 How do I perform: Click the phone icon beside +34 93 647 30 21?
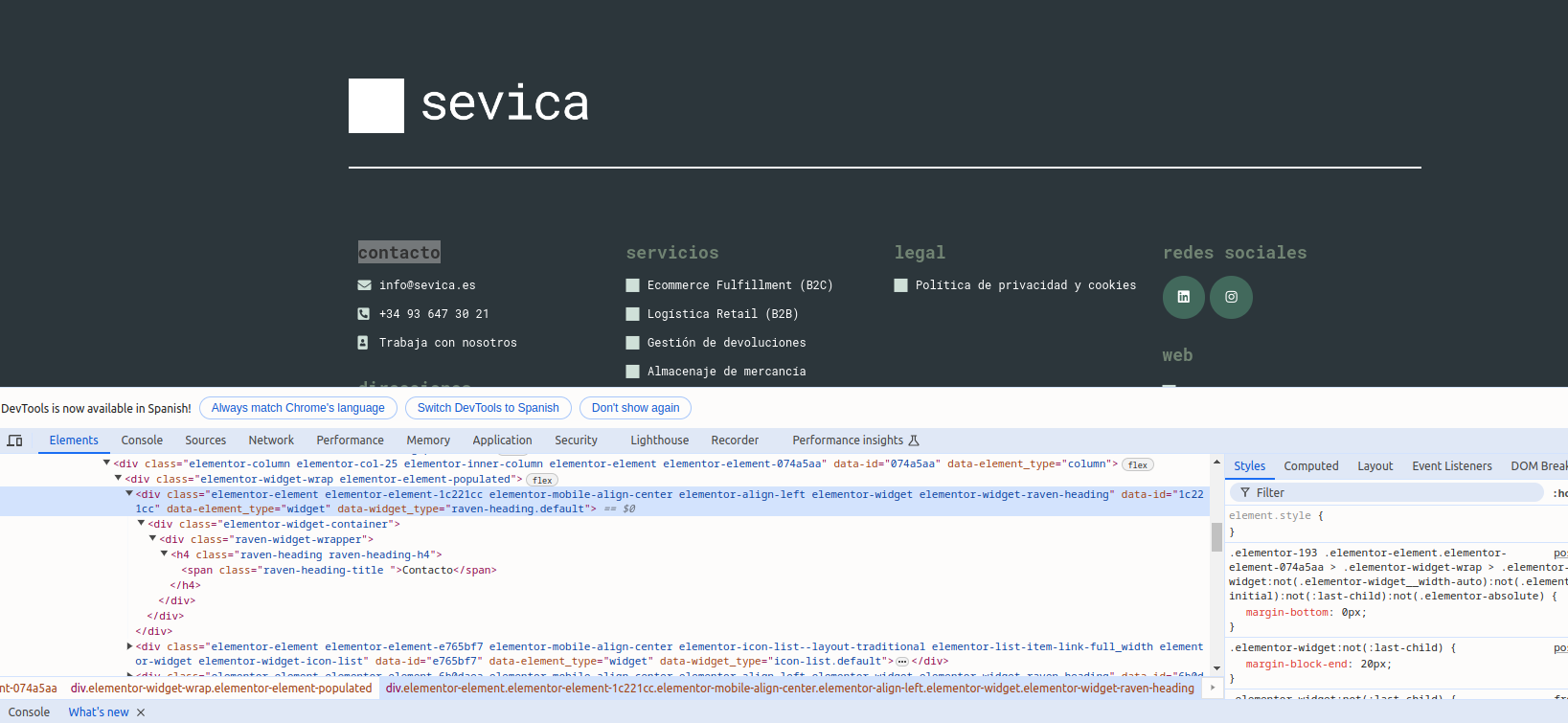pos(364,314)
